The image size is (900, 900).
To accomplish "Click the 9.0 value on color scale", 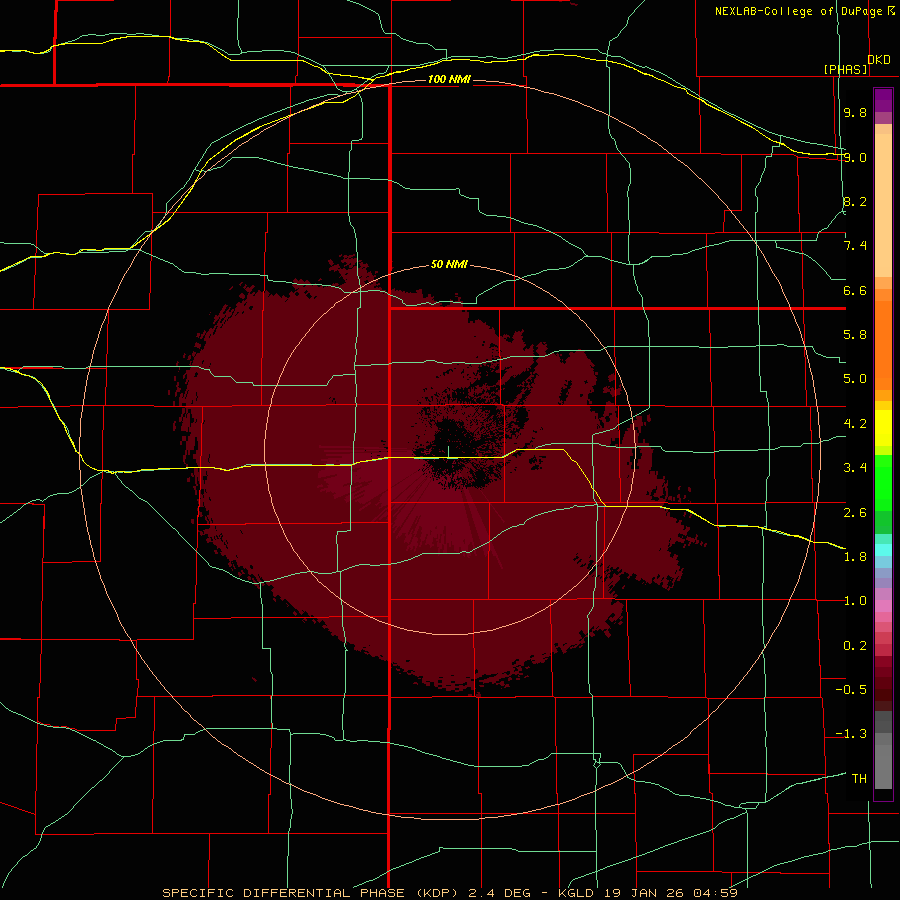I will tap(855, 157).
